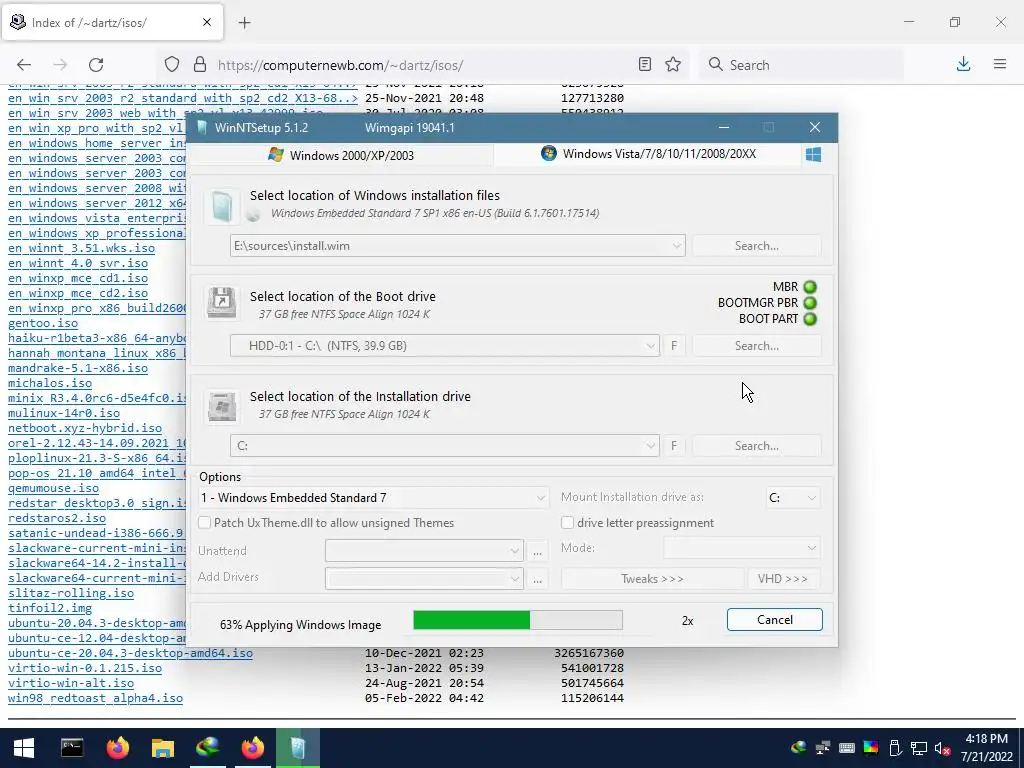Screen dimensions: 1024x768
Task: Go back in Firefox
Action: (x=24, y=65)
